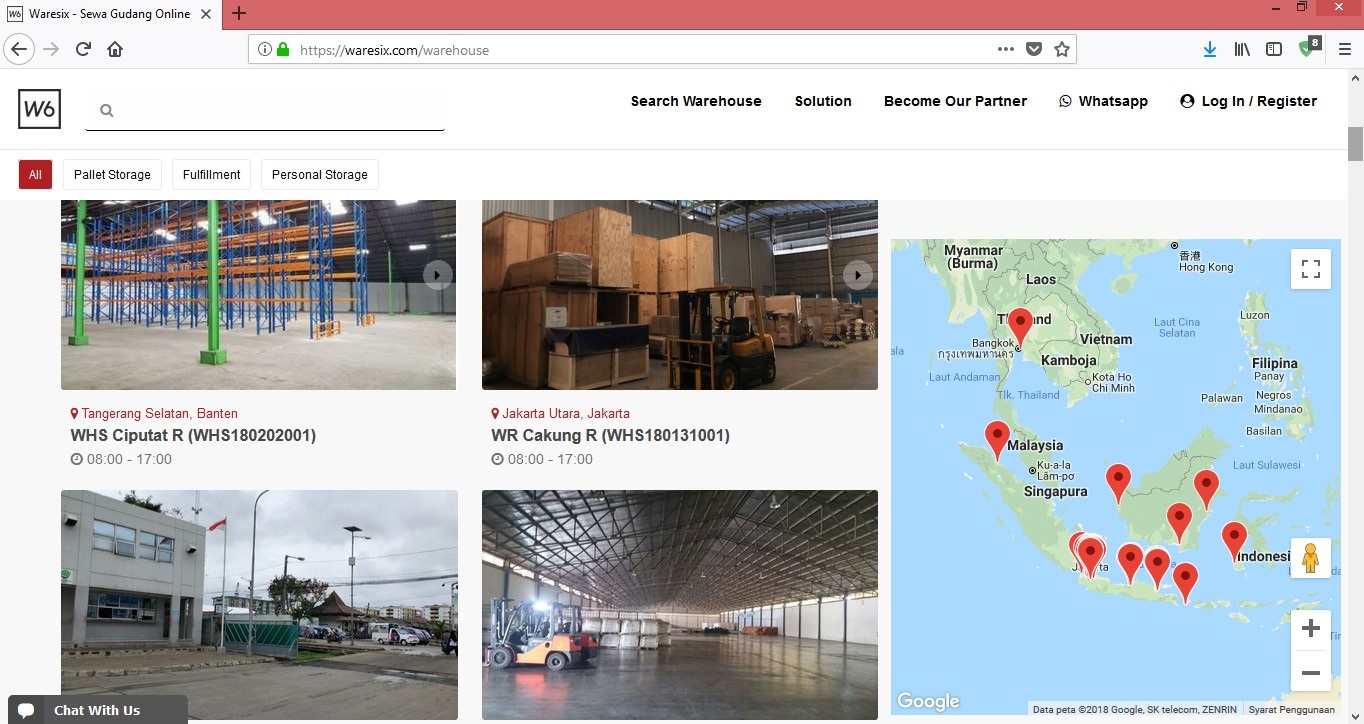Open the Solution menu item
The height and width of the screenshot is (724, 1364).
tap(823, 101)
